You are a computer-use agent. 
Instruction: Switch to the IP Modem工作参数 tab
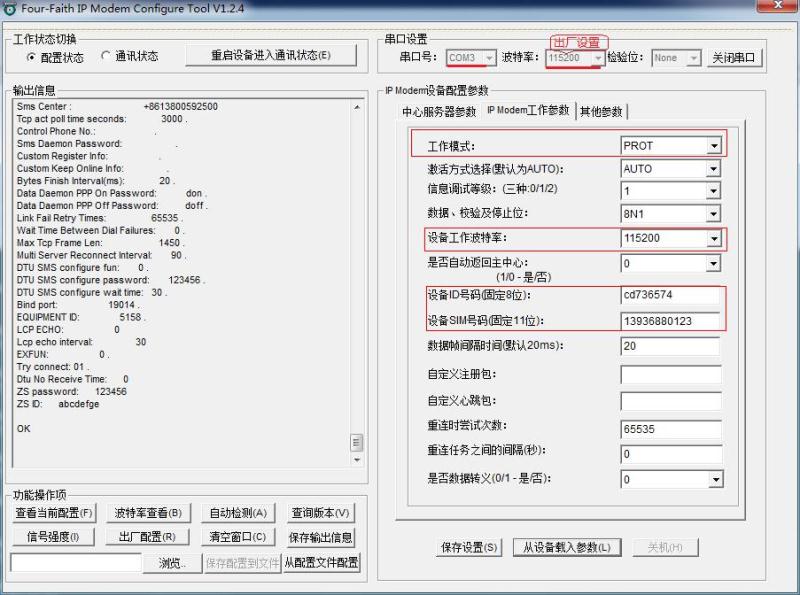click(528, 110)
